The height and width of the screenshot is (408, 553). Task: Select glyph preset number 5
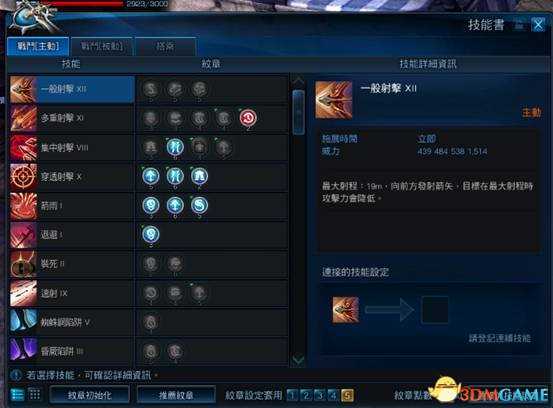point(347,395)
